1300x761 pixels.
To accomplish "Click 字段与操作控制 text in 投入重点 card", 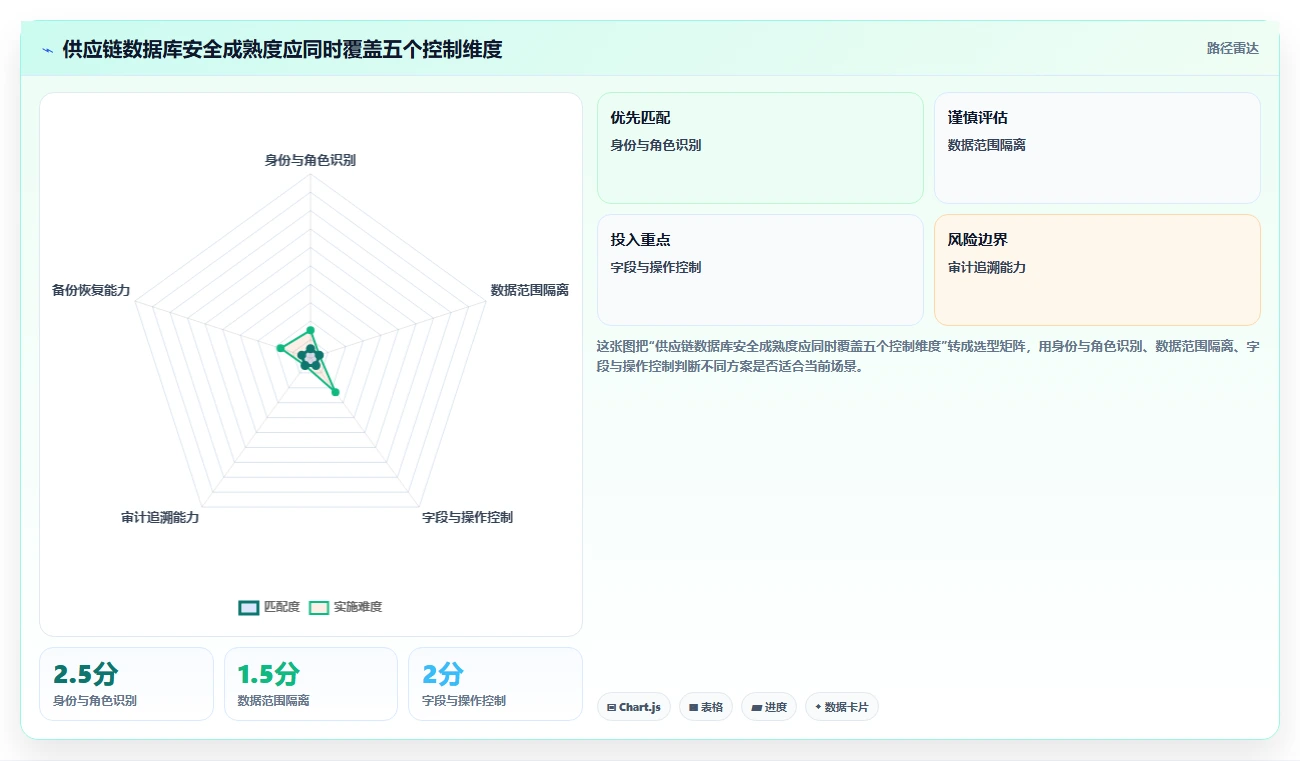I will (x=656, y=267).
